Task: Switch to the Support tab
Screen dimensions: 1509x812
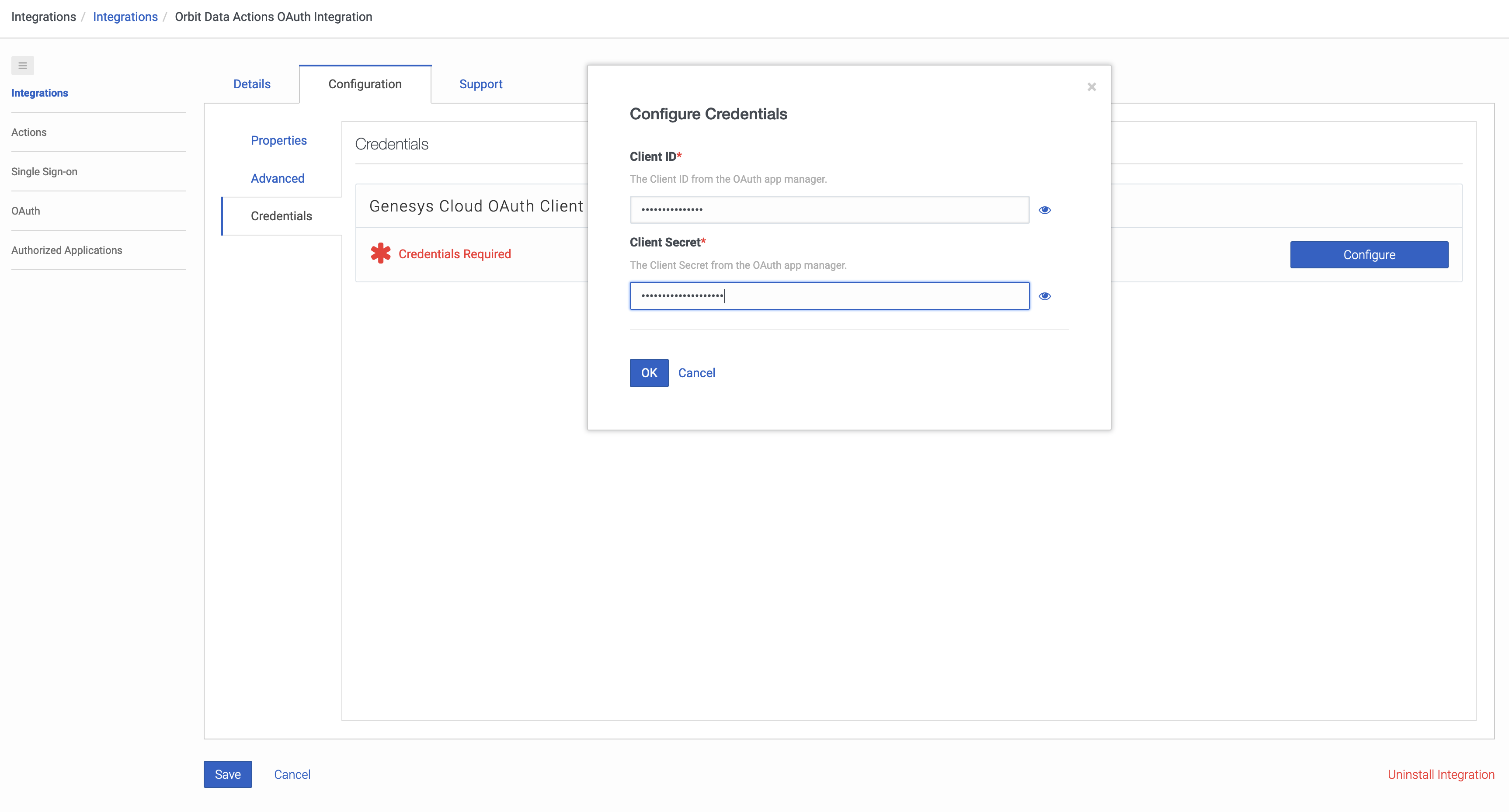Action: 480,84
